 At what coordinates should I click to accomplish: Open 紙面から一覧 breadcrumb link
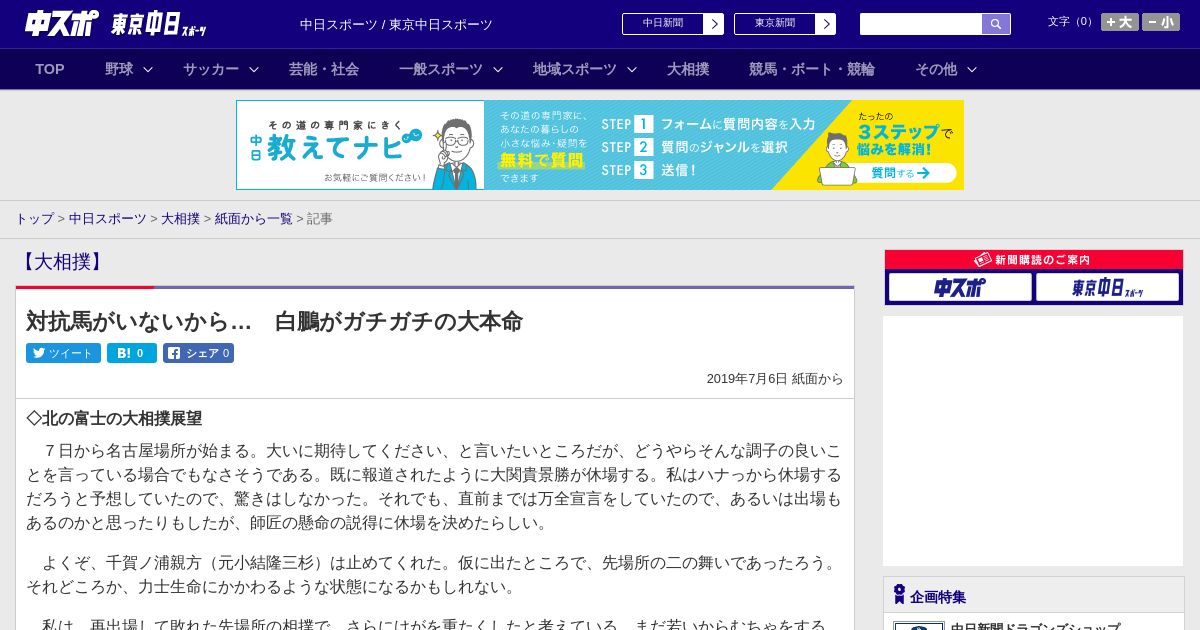(x=254, y=218)
